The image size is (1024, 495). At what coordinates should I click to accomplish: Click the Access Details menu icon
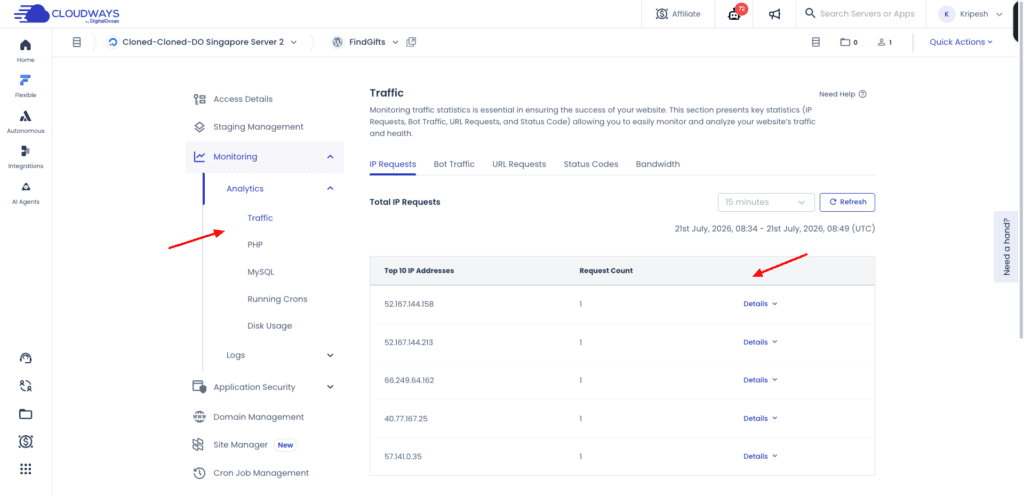(x=200, y=99)
